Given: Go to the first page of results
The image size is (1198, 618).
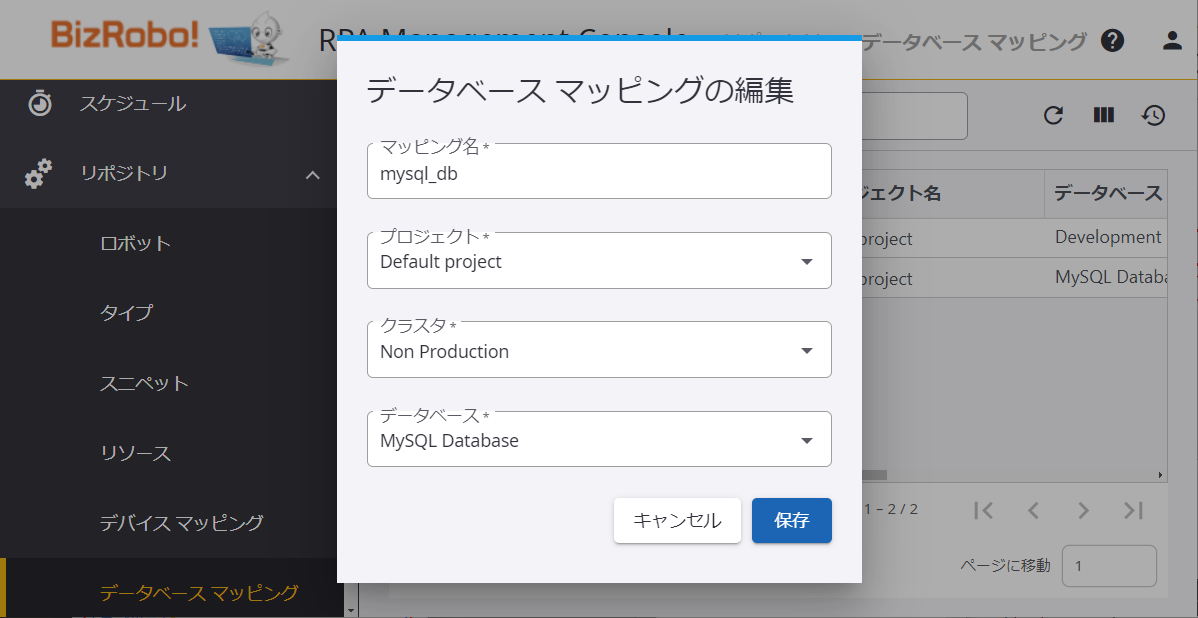Looking at the screenshot, I should coord(984,510).
